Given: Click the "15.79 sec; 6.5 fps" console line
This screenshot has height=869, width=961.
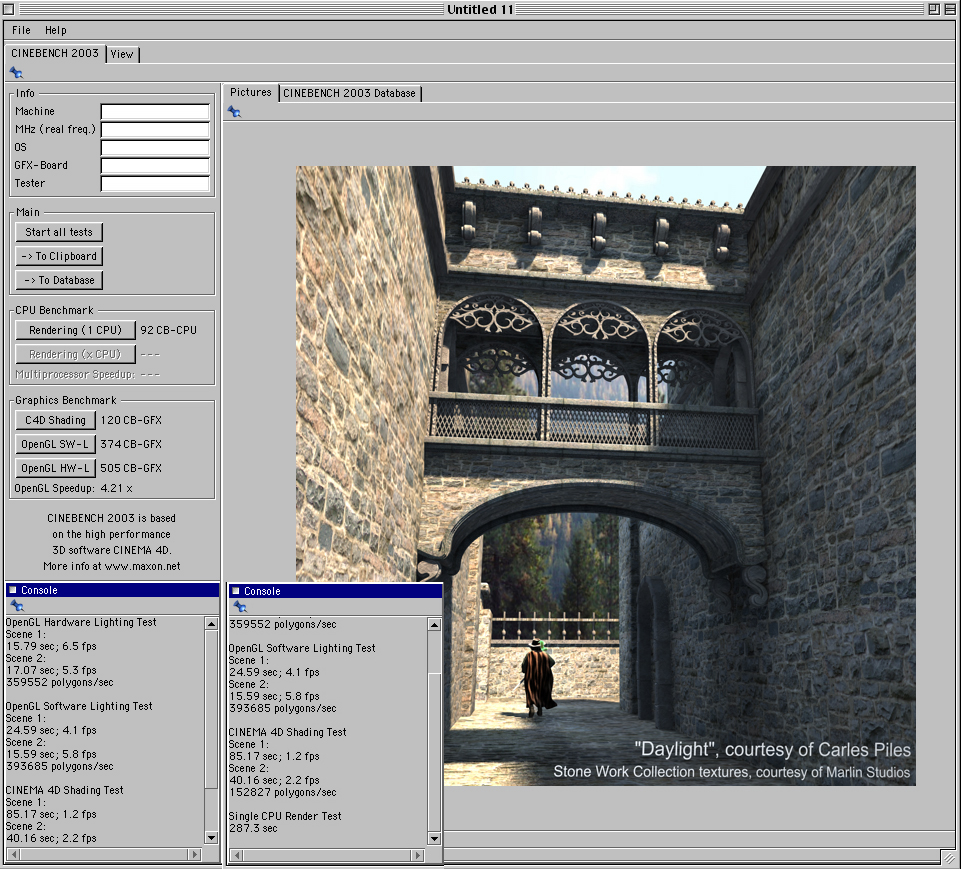Looking at the screenshot, I should 51,646.
